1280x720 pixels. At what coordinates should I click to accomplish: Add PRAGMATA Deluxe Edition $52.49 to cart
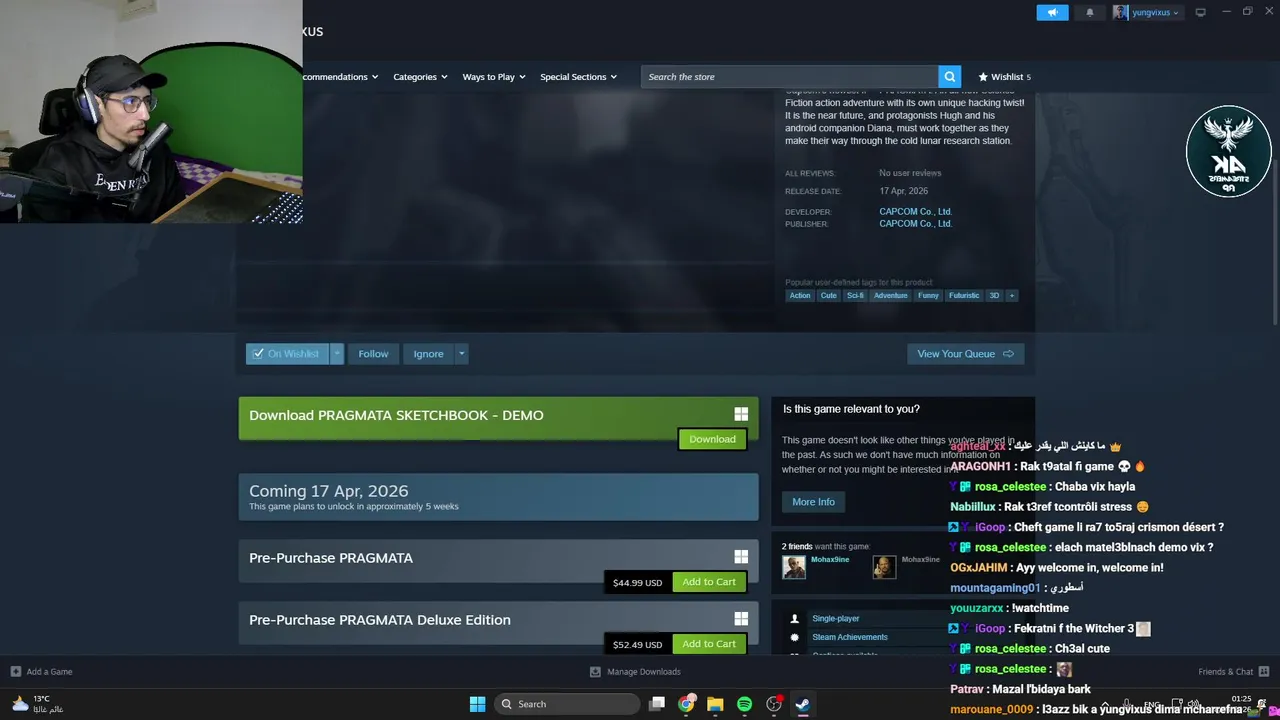click(x=709, y=644)
